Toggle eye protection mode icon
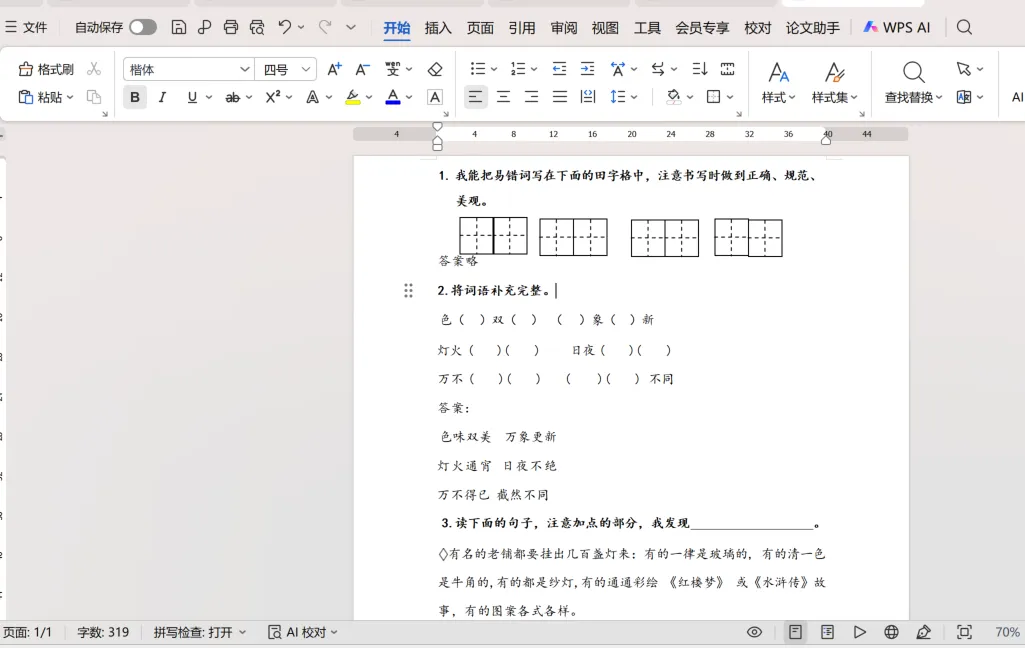This screenshot has height=648, width=1025. 754,632
